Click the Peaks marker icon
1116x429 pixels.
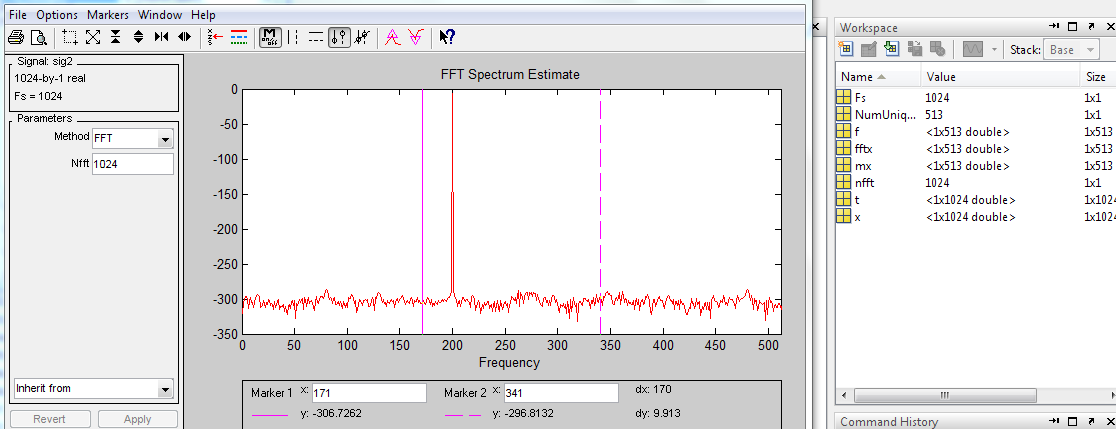click(391, 37)
